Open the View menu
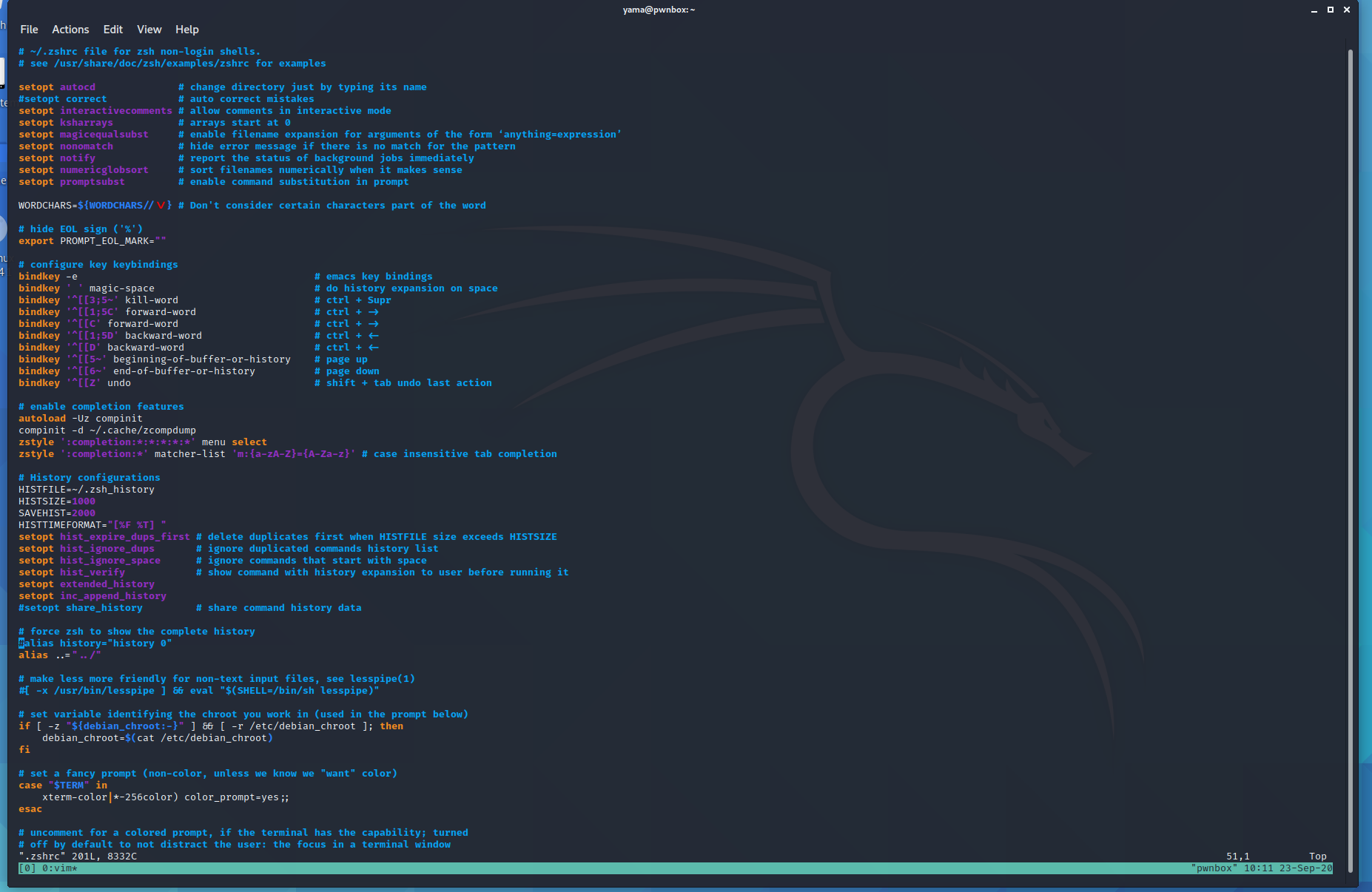Image resolution: width=1372 pixels, height=892 pixels. tap(149, 30)
